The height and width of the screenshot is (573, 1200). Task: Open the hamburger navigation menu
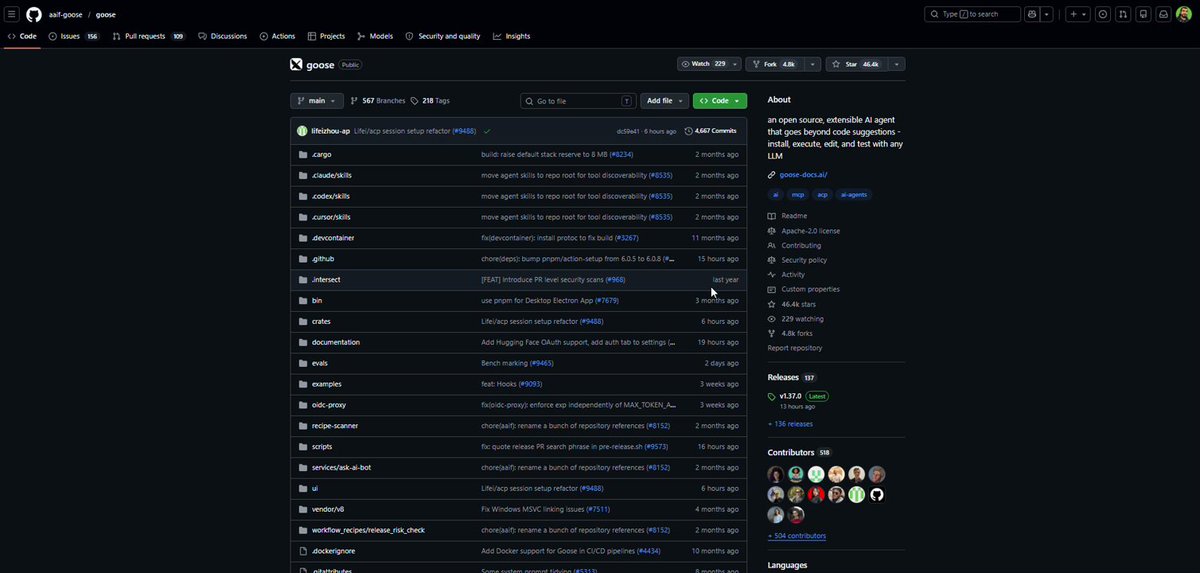tap(12, 14)
